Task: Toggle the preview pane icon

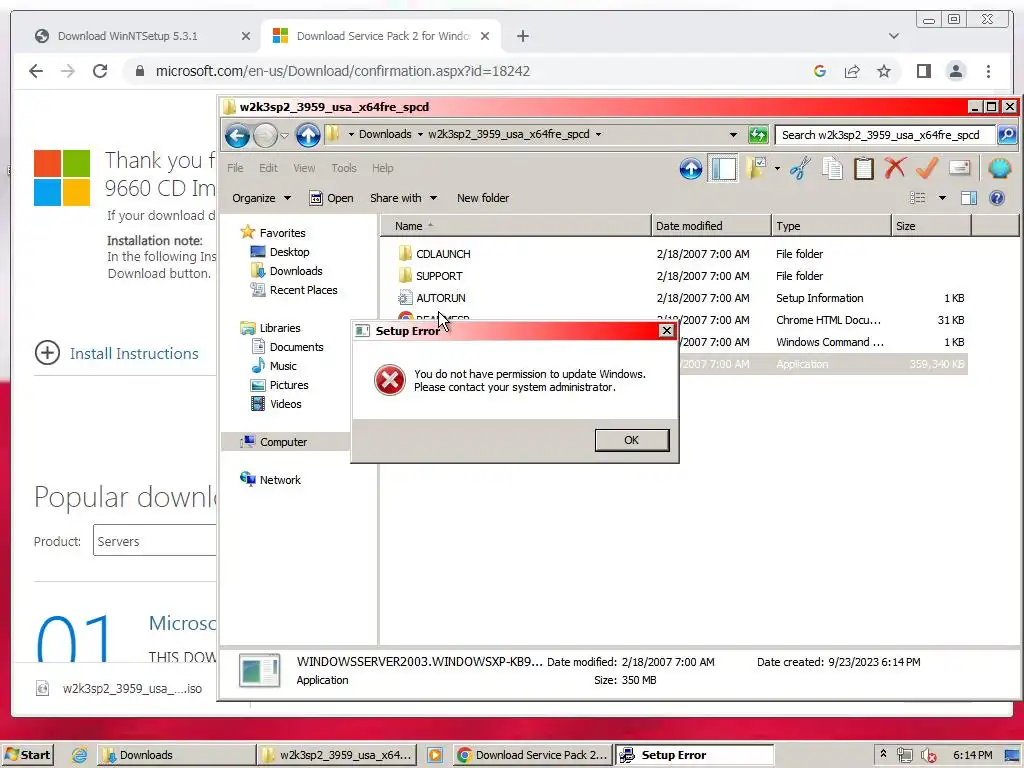Action: pos(969,198)
